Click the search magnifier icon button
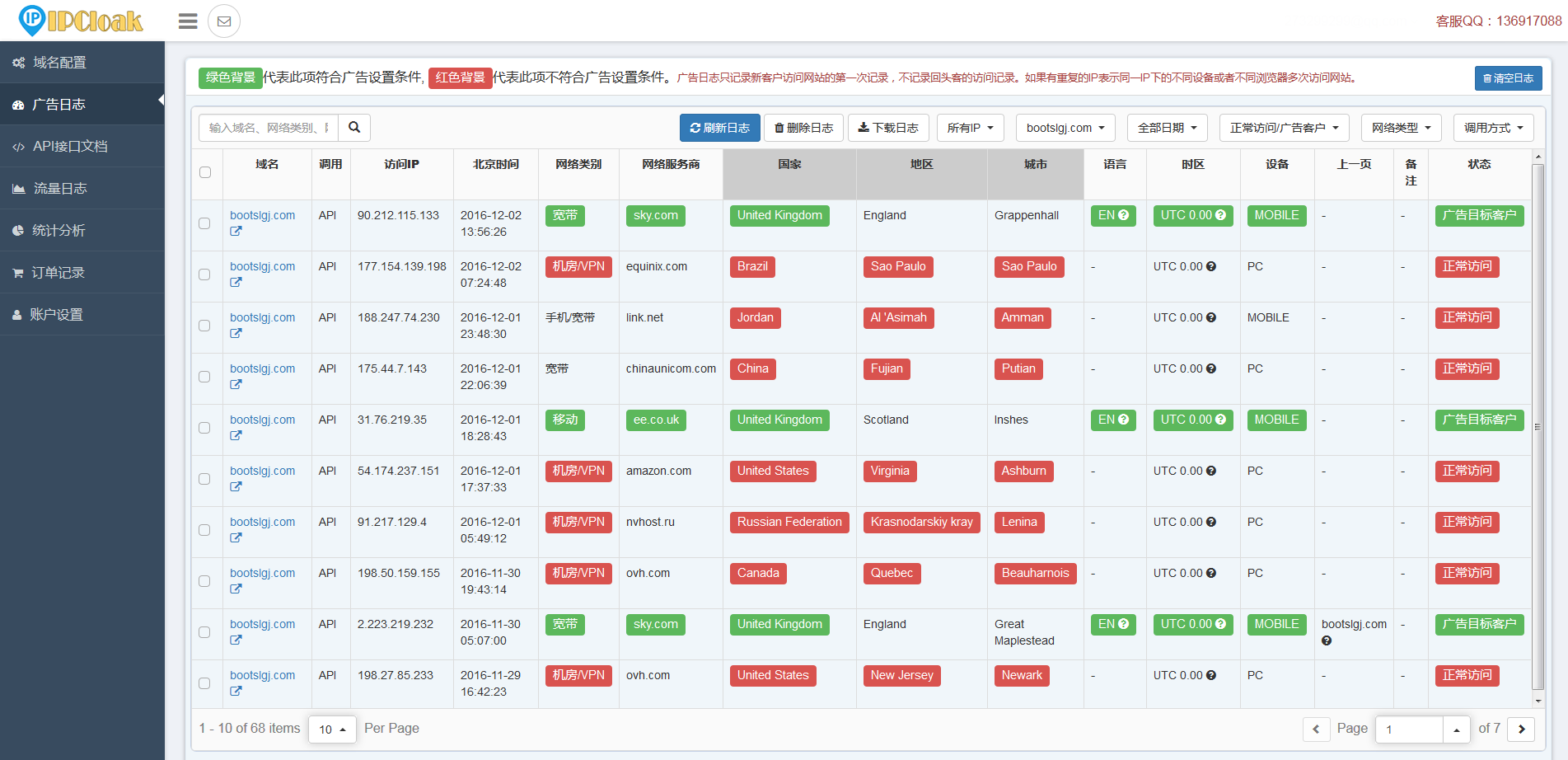 (354, 128)
